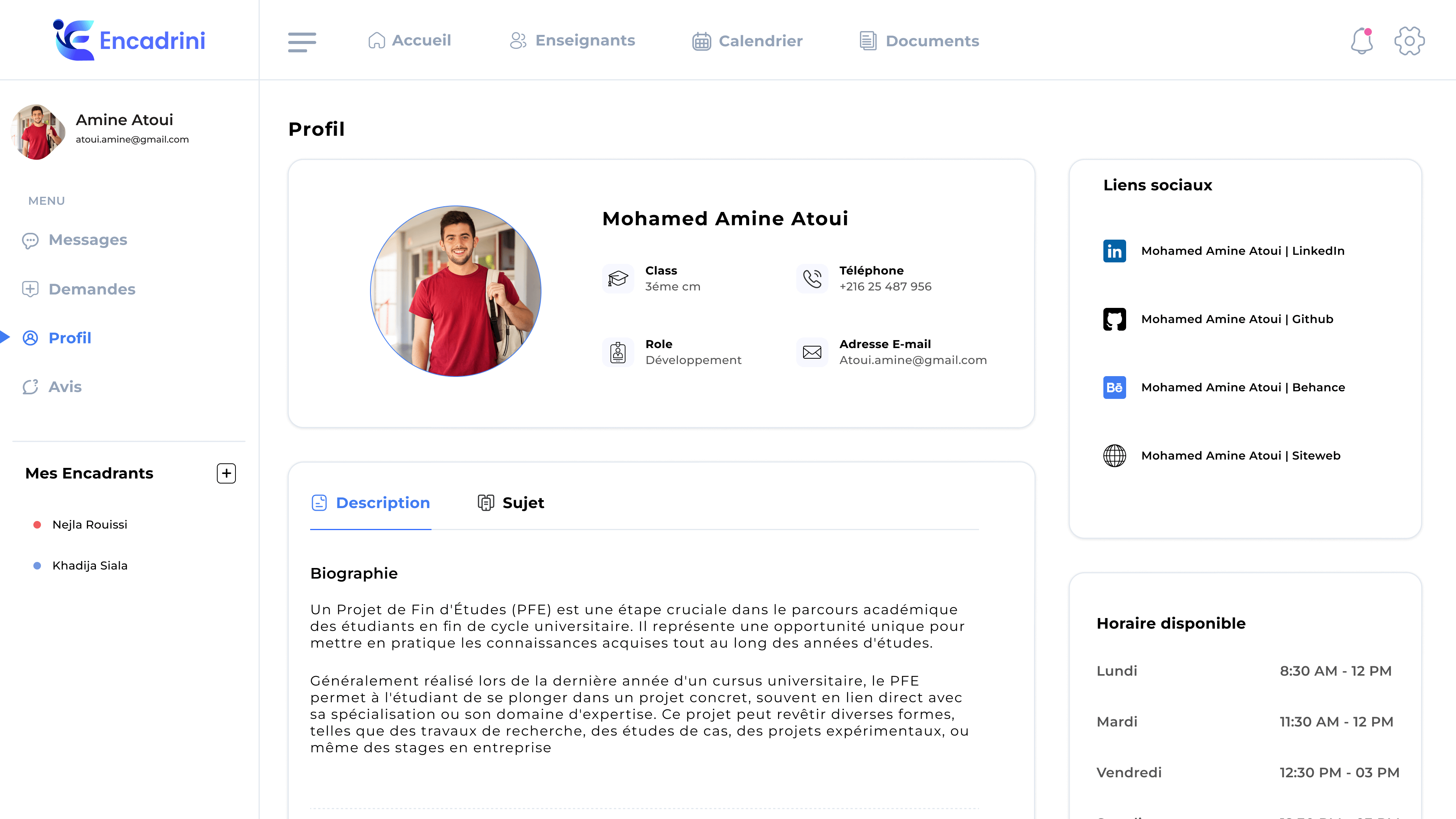Click Mardi 11:30 AM - 12 PM time
Viewport: 1456px width, 819px height.
1336,722
